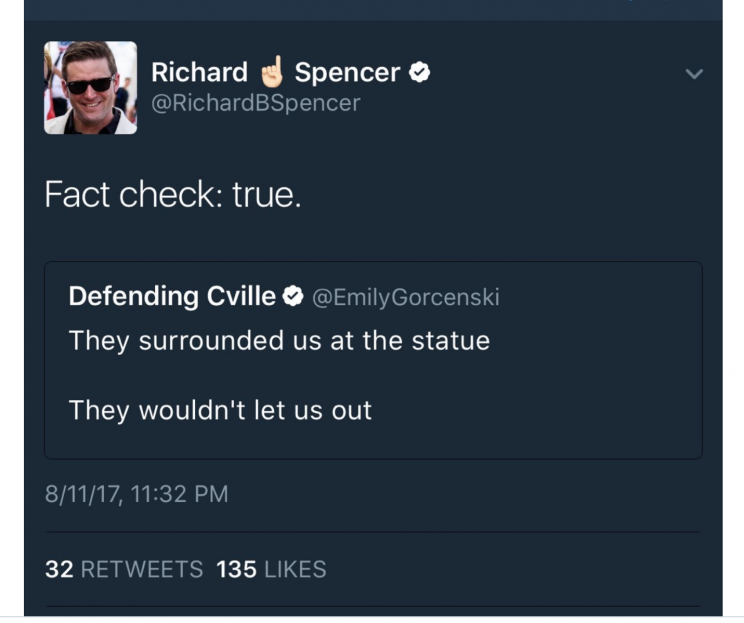744x623 pixels.
Task: Click the word "Richard" in display name
Action: click(199, 72)
